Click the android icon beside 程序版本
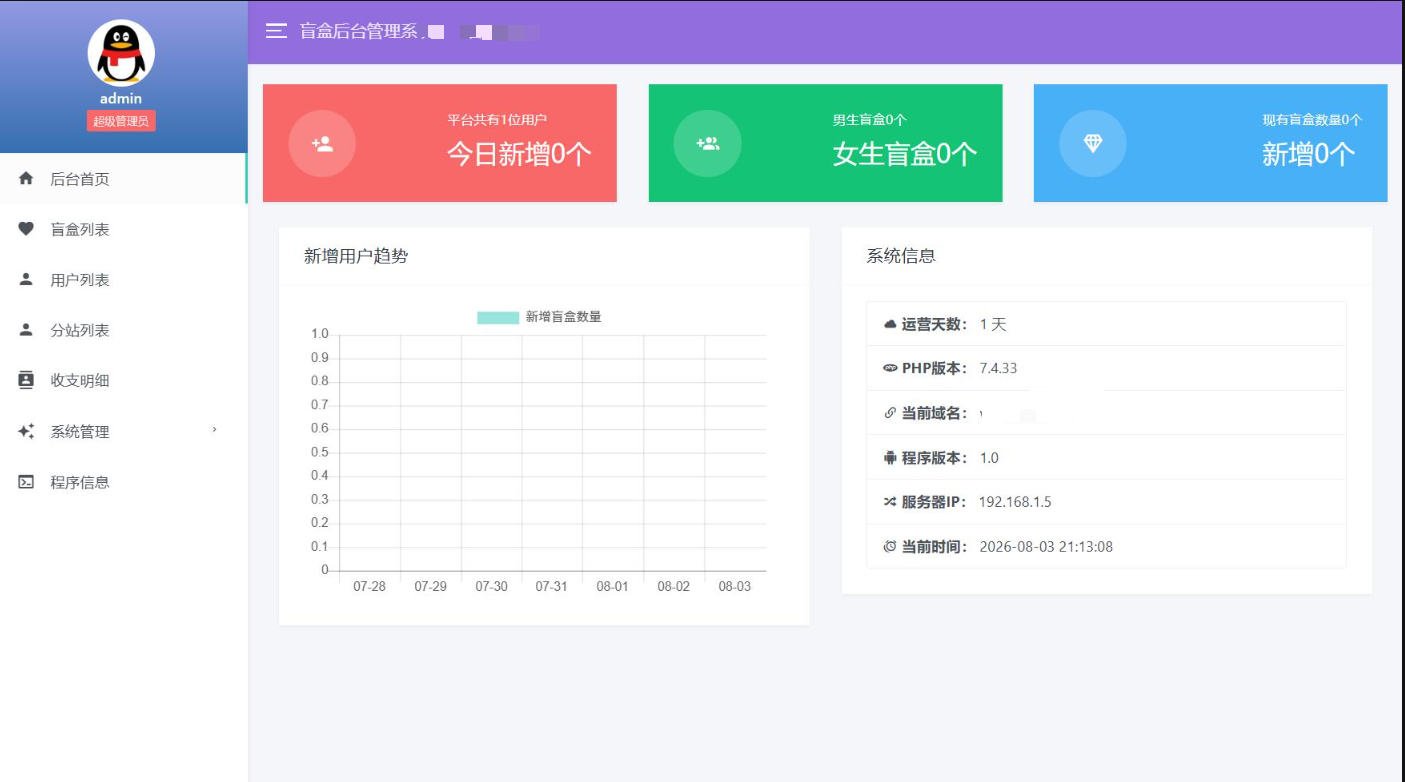Image resolution: width=1405 pixels, height=782 pixels. point(890,458)
